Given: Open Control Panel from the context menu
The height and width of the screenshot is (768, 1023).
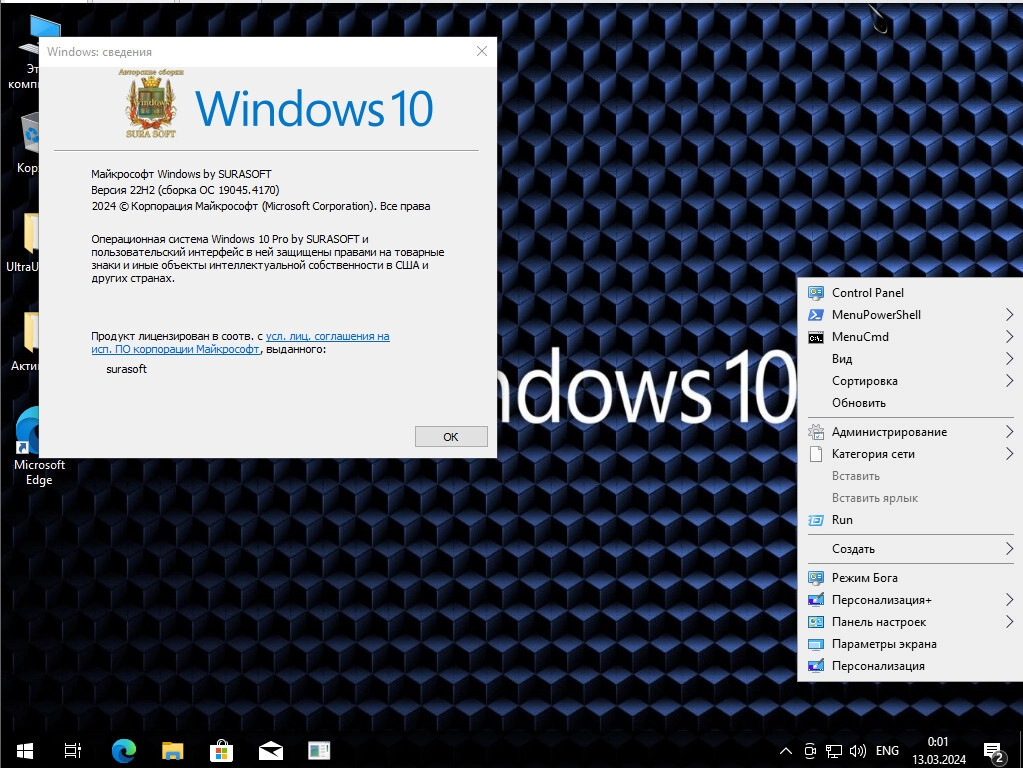Looking at the screenshot, I should 867,293.
